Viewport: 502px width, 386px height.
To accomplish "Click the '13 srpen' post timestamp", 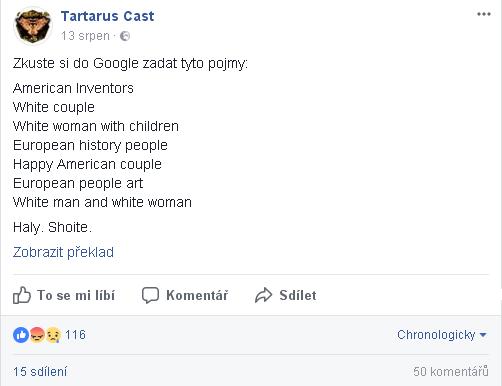I will (x=85, y=36).
